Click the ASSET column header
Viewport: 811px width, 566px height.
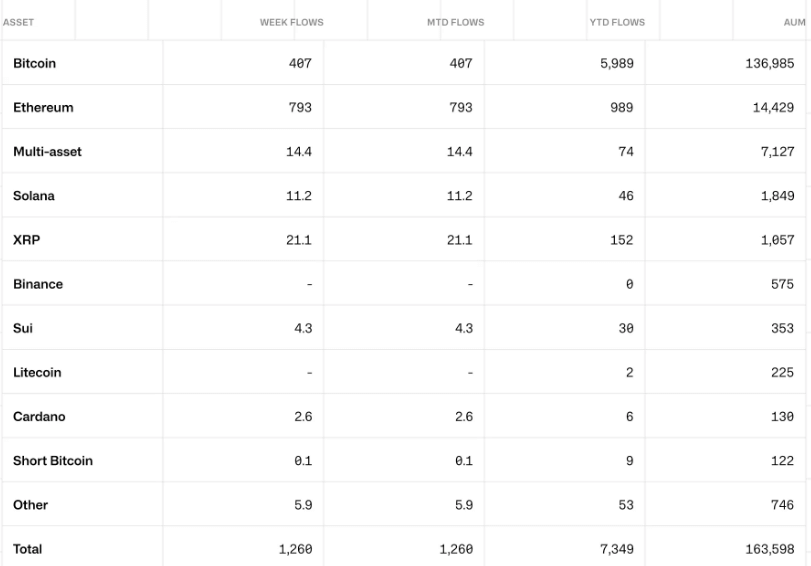[19, 22]
